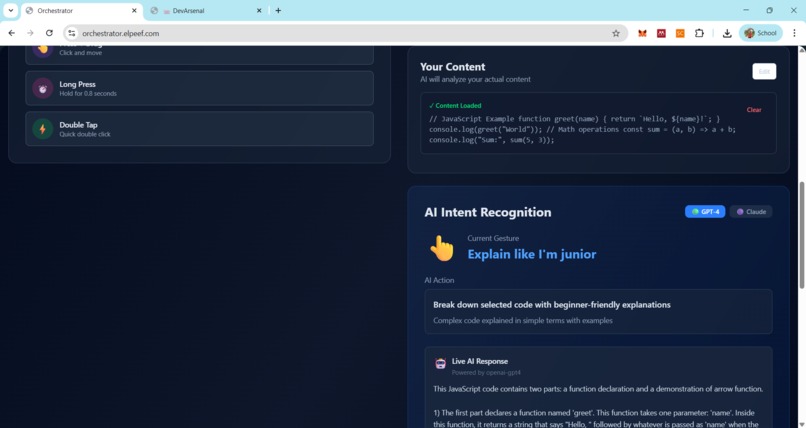
Task: Click the Content Loaded status text
Action: point(455,105)
